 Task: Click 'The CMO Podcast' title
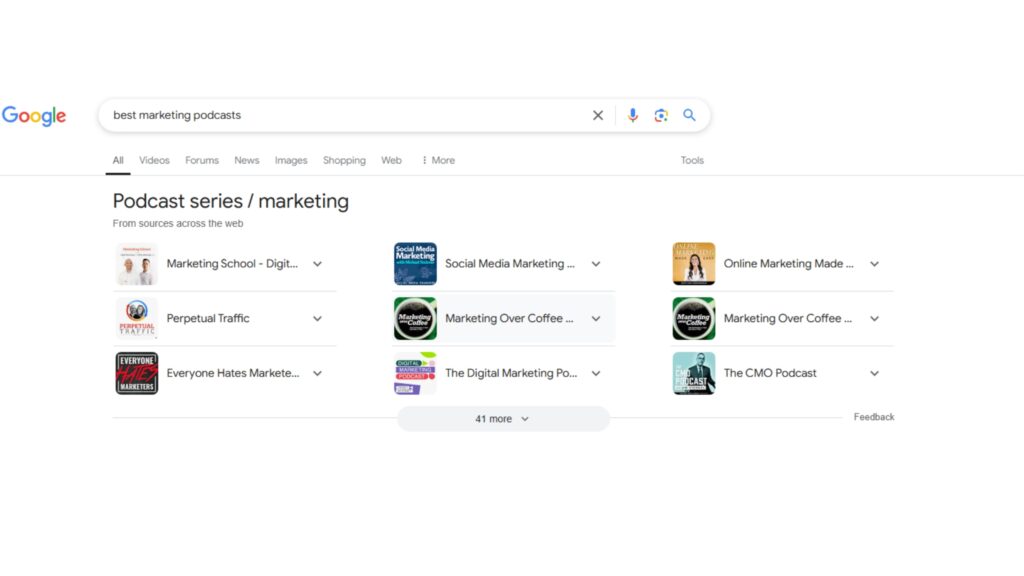[x=770, y=374]
